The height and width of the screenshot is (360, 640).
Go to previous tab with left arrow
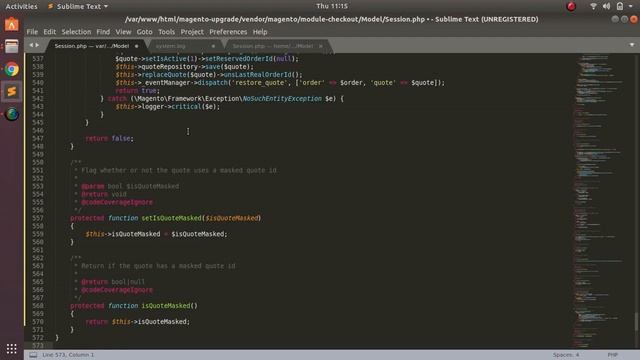click(31, 45)
